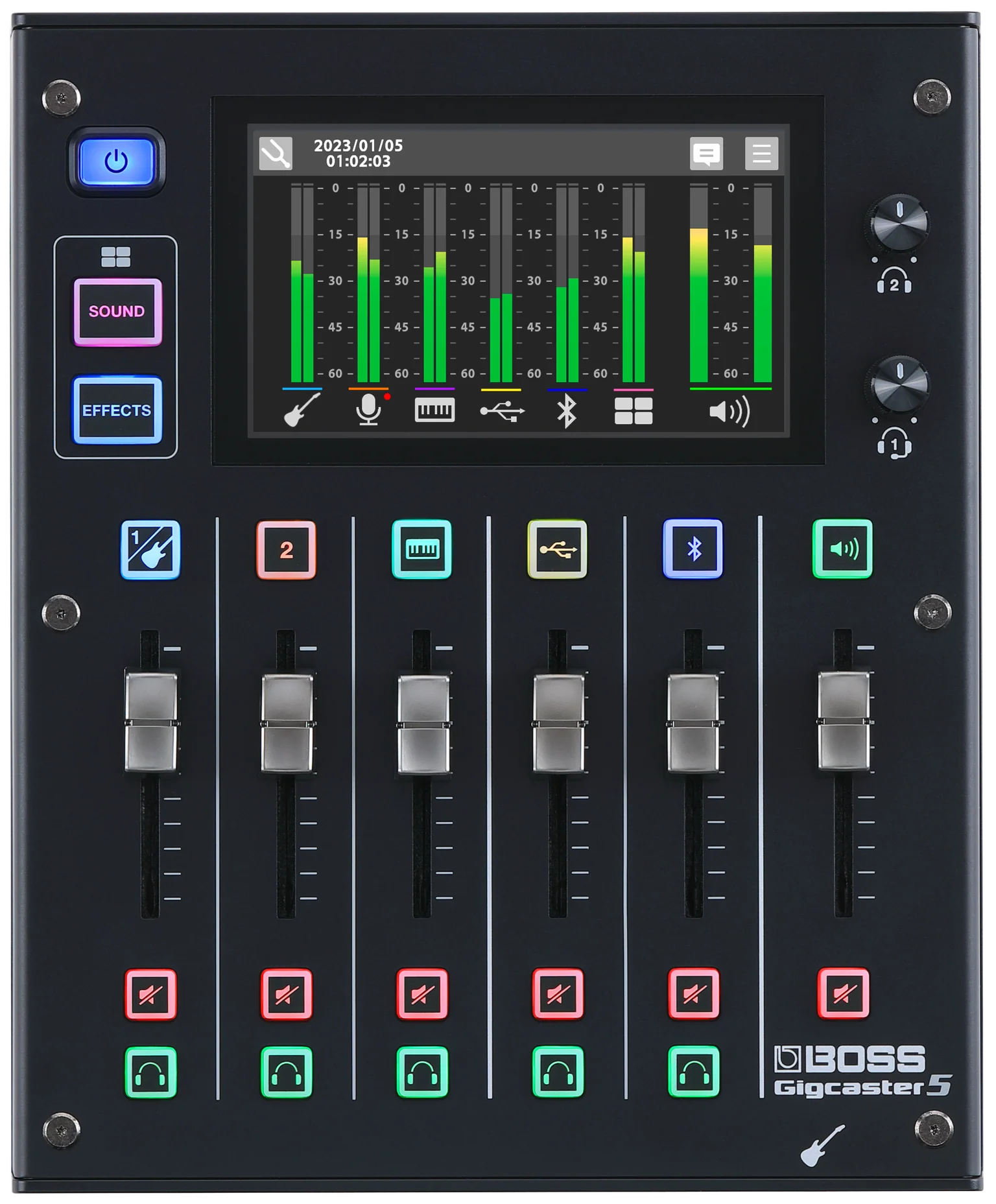Select the guitar channel icon on display

[x=302, y=409]
